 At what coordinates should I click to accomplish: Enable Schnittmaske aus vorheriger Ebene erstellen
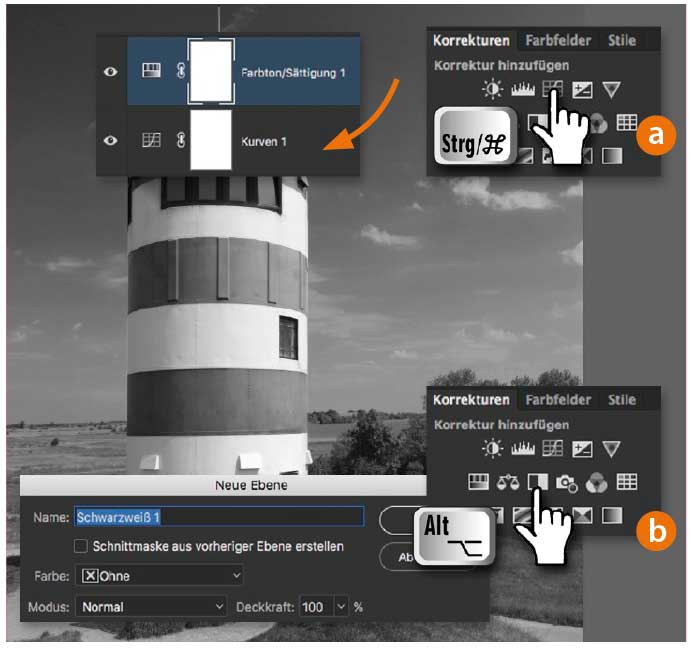(82, 547)
